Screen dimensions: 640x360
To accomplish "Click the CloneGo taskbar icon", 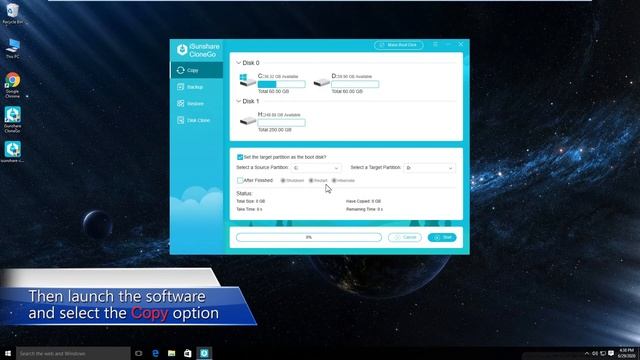I will coord(204,353).
